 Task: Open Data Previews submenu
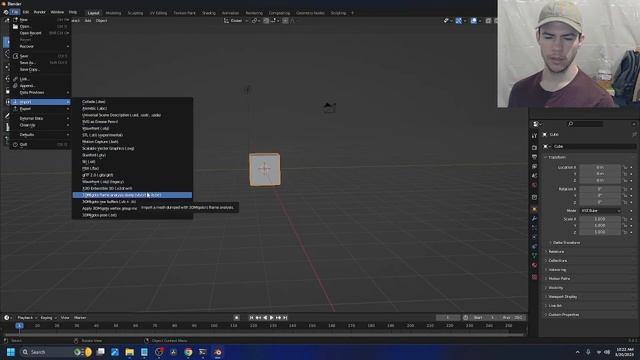pos(40,92)
